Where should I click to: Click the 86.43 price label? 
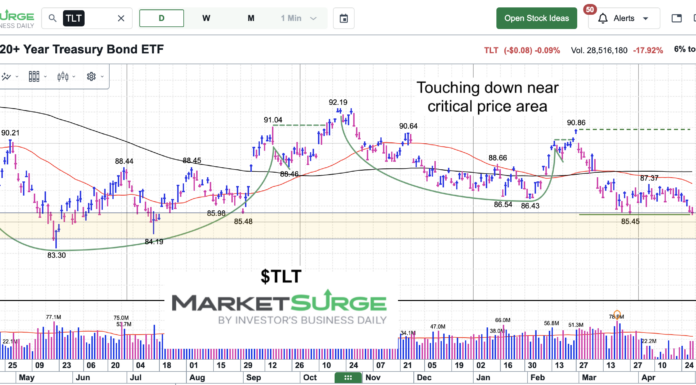pos(530,206)
